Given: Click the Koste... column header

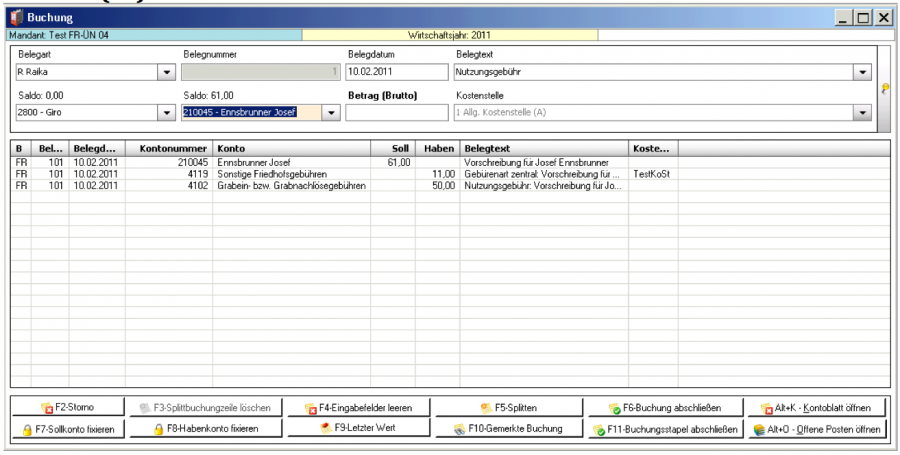Looking at the screenshot, I should click(653, 149).
